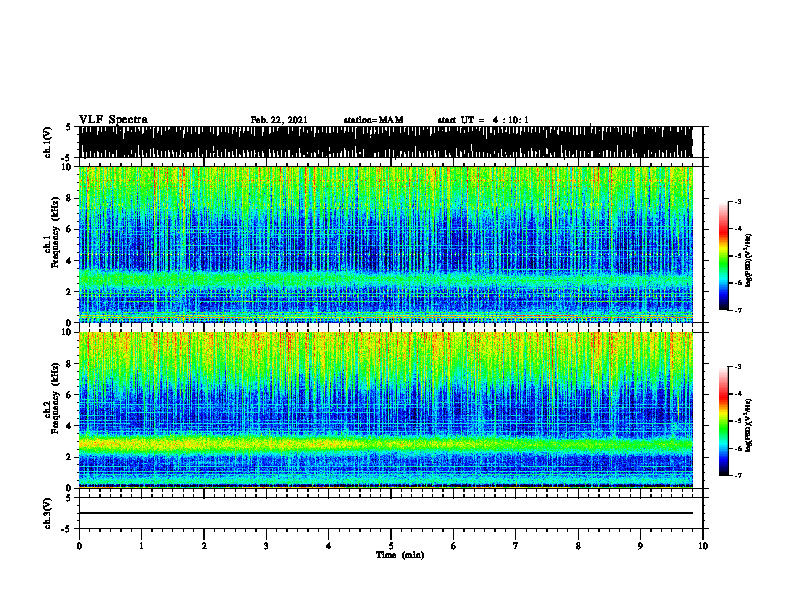The height and width of the screenshot is (612, 792).
Task: Click the ch.2 colorbar log(PSD) label
Action: [x=749, y=425]
